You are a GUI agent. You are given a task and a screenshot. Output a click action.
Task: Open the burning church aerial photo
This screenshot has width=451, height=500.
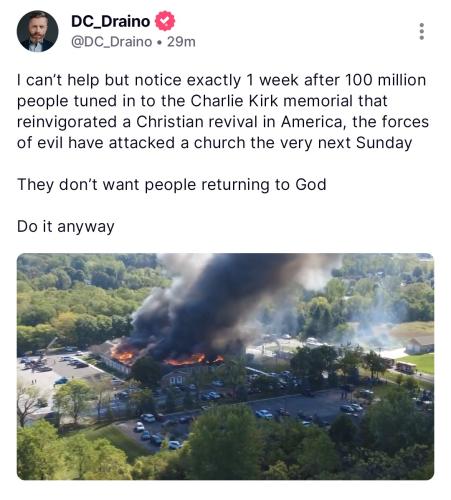[225, 366]
